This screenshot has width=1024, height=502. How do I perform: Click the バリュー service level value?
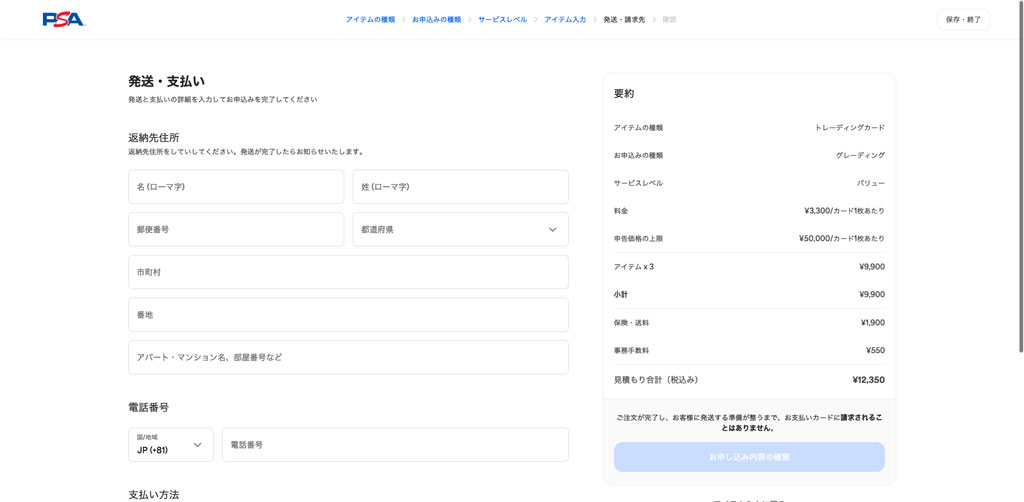coord(871,183)
